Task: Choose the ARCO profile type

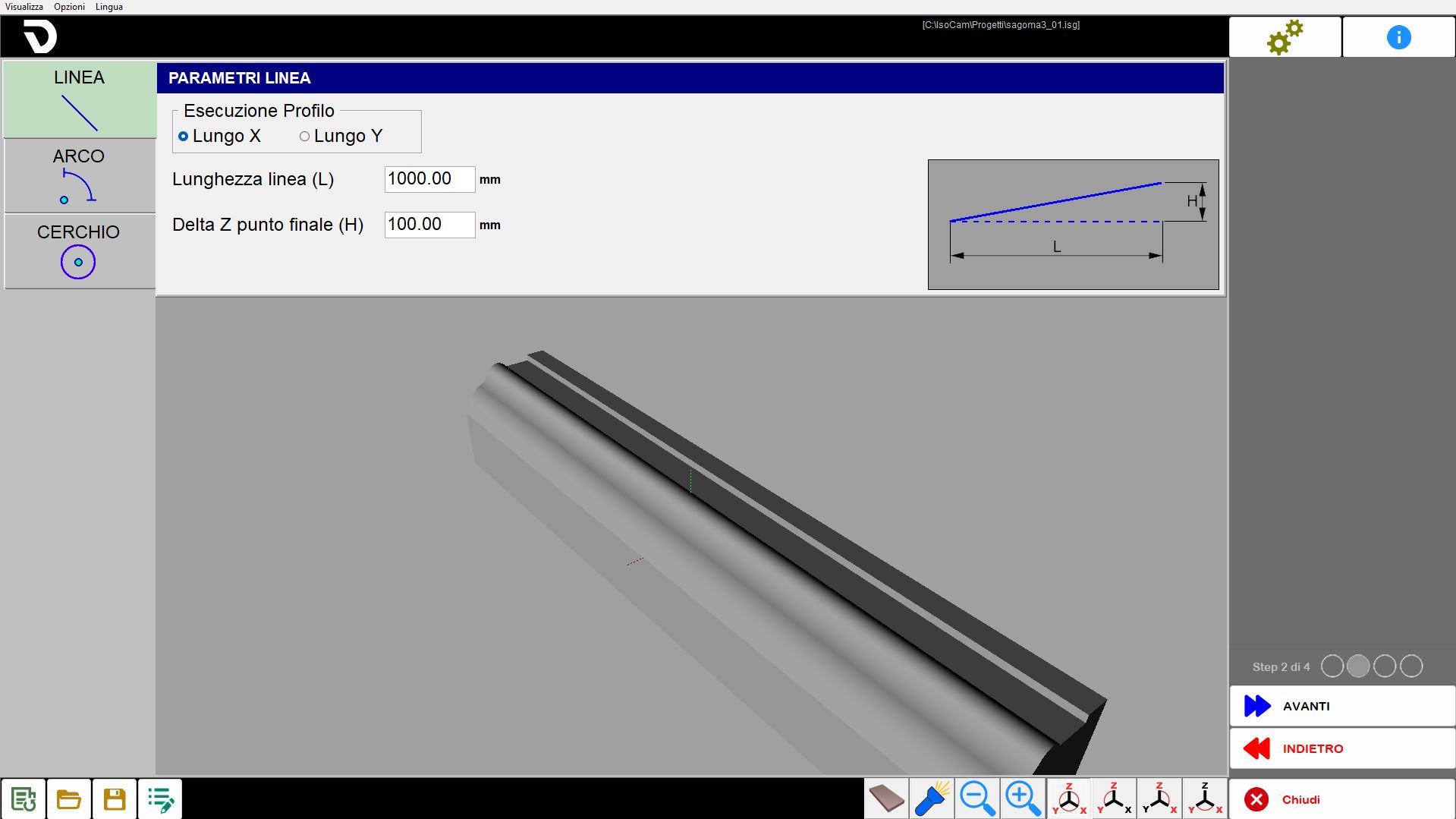Action: 80,175
